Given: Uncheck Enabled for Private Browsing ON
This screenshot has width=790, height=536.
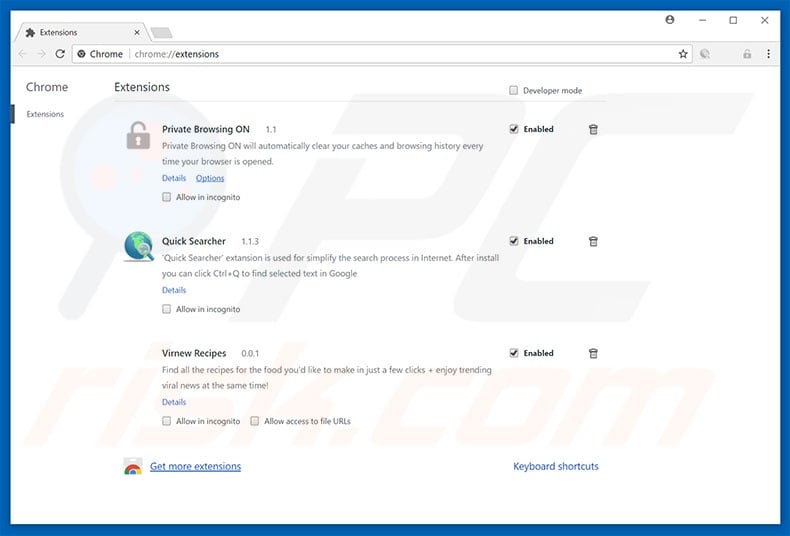Looking at the screenshot, I should click(x=513, y=129).
